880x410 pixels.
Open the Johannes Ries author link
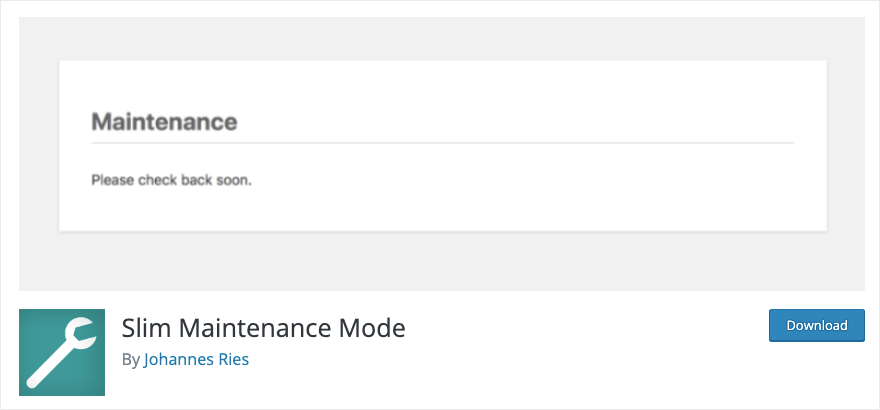pyautogui.click(x=196, y=360)
